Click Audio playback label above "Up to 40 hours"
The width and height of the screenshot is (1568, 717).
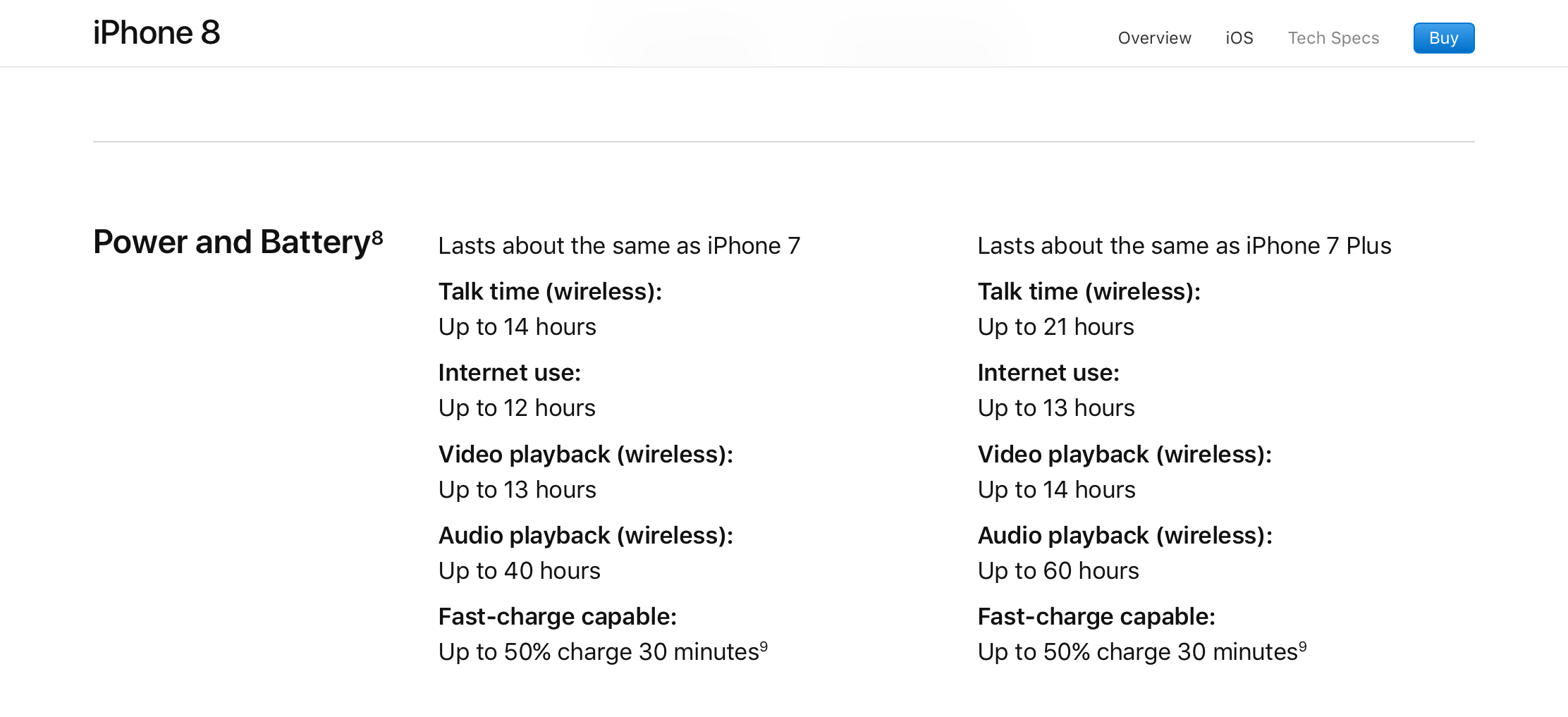pyautogui.click(x=585, y=536)
